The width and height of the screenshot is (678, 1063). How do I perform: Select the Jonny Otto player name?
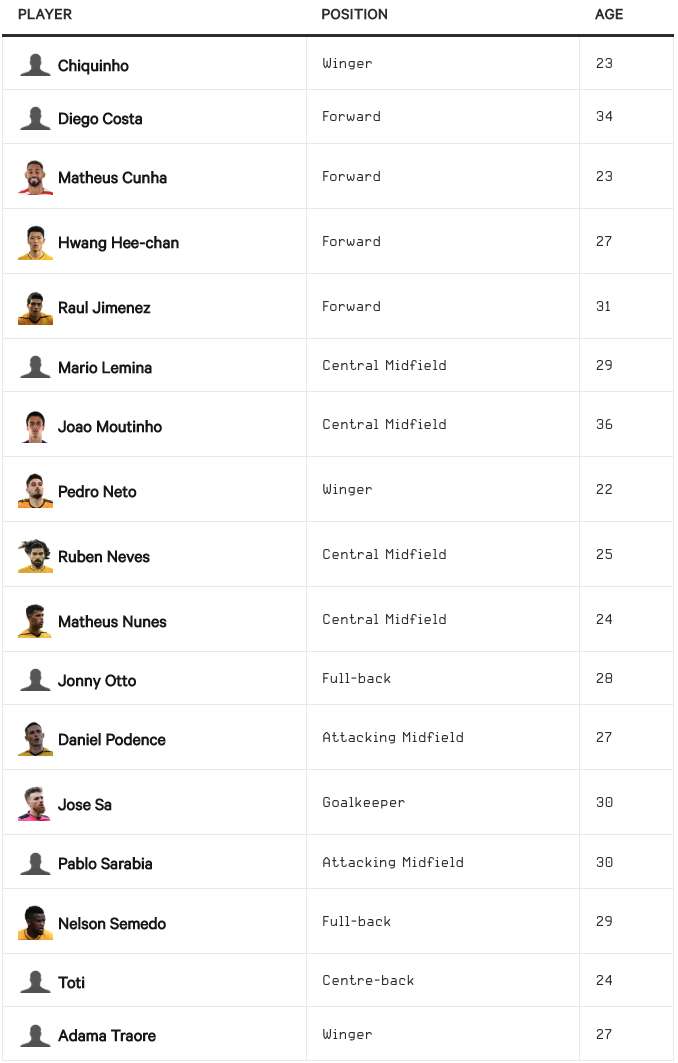[97, 681]
